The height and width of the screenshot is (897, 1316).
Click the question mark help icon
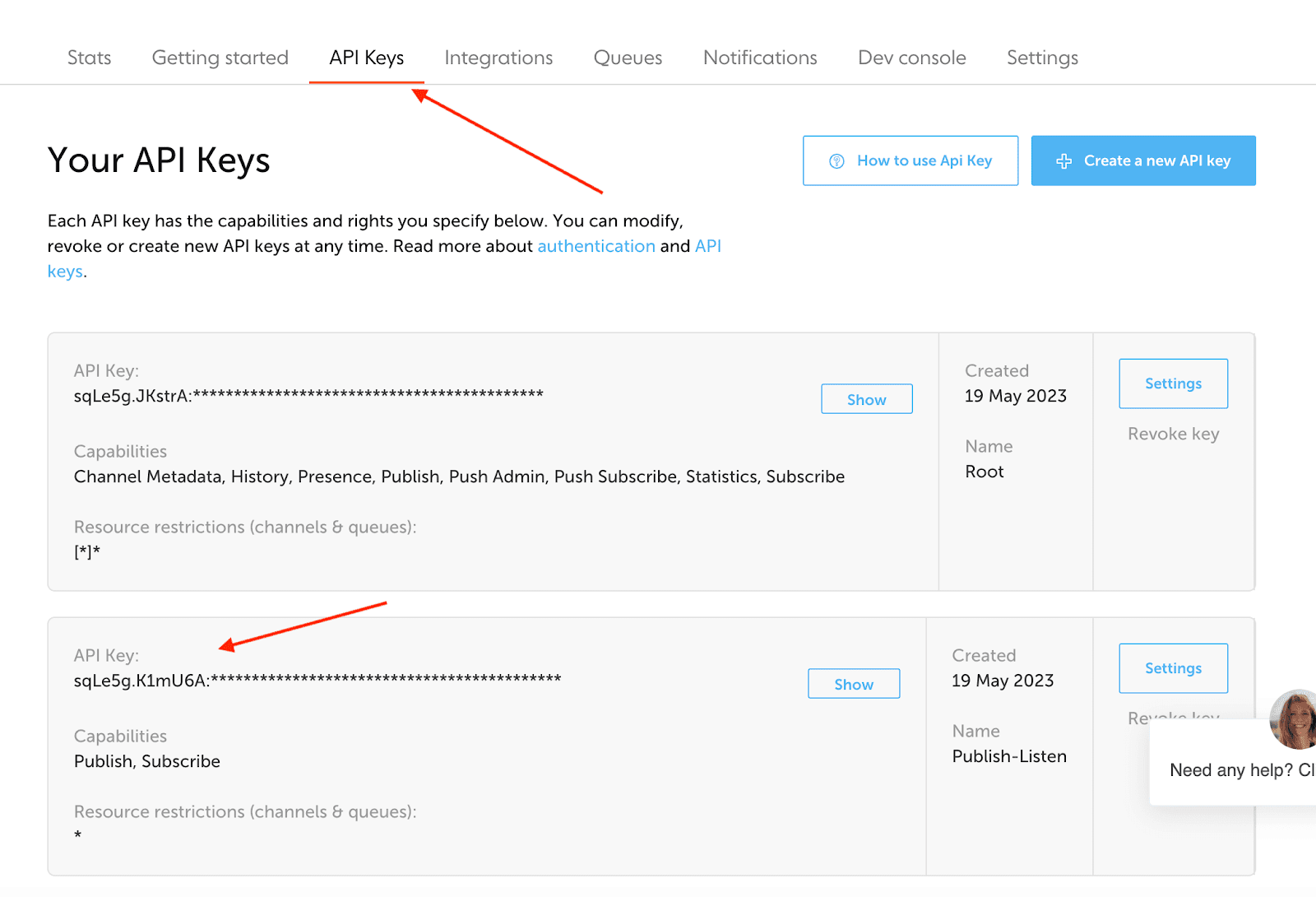[x=836, y=161]
